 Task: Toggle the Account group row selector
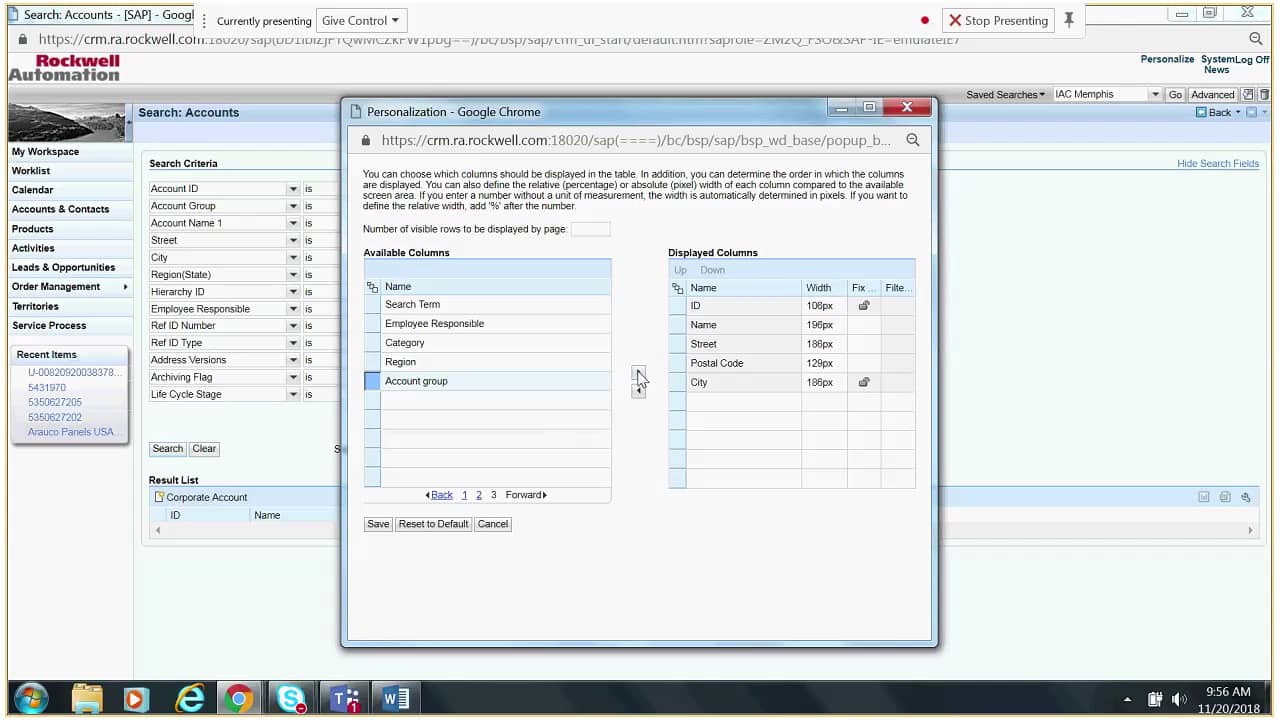coord(372,381)
